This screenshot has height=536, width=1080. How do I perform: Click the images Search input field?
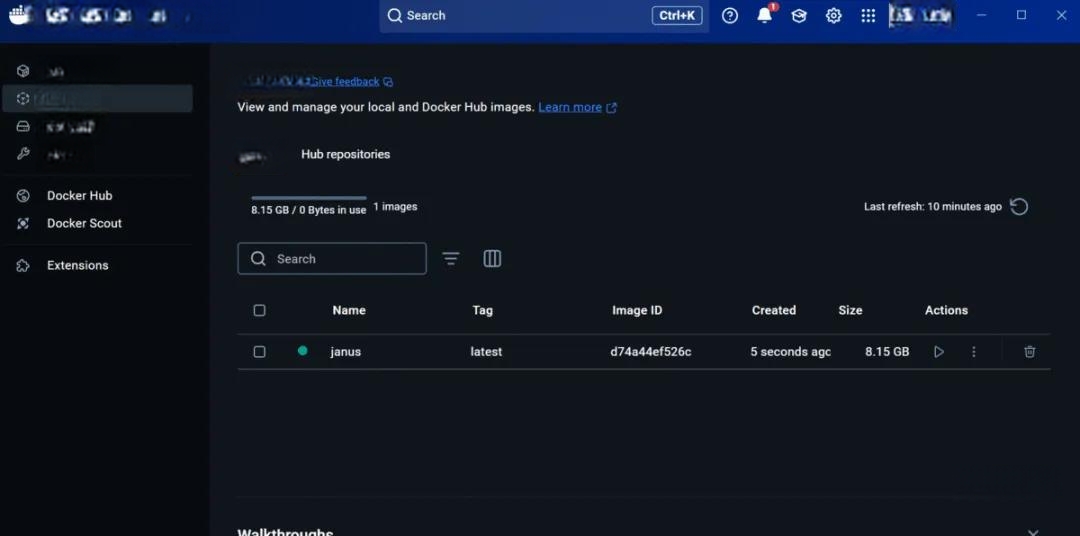point(331,258)
